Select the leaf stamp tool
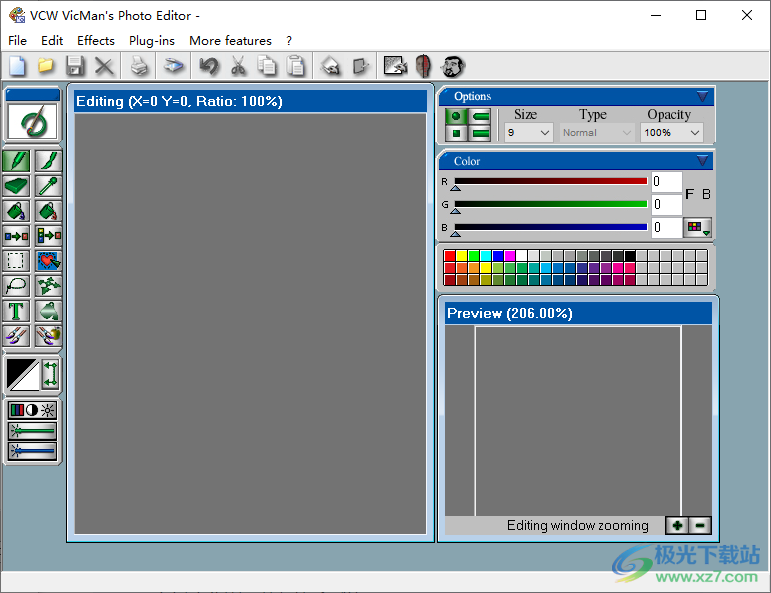The image size is (771, 593). [x=48, y=286]
